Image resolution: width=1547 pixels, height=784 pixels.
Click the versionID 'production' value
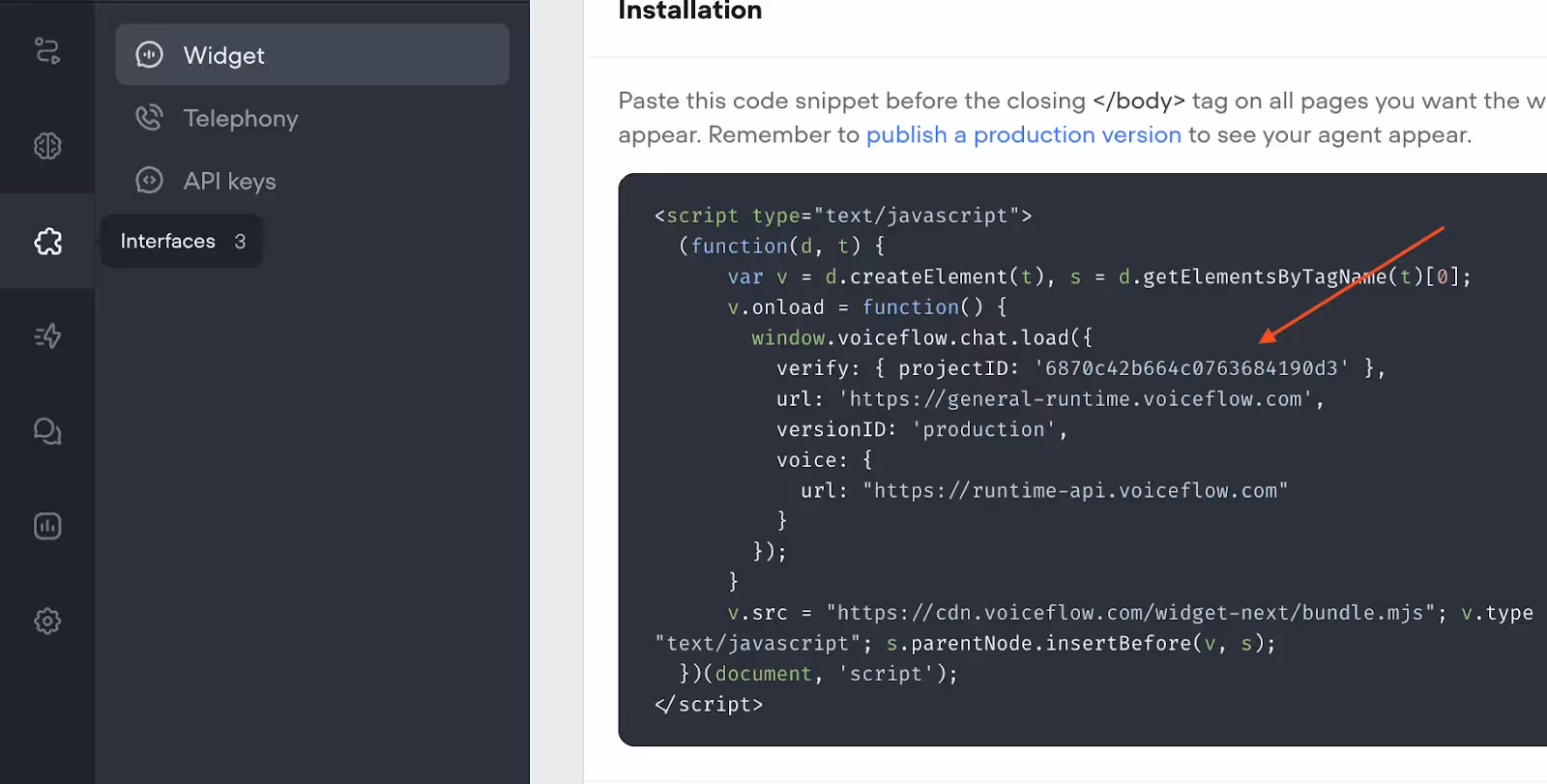click(983, 429)
